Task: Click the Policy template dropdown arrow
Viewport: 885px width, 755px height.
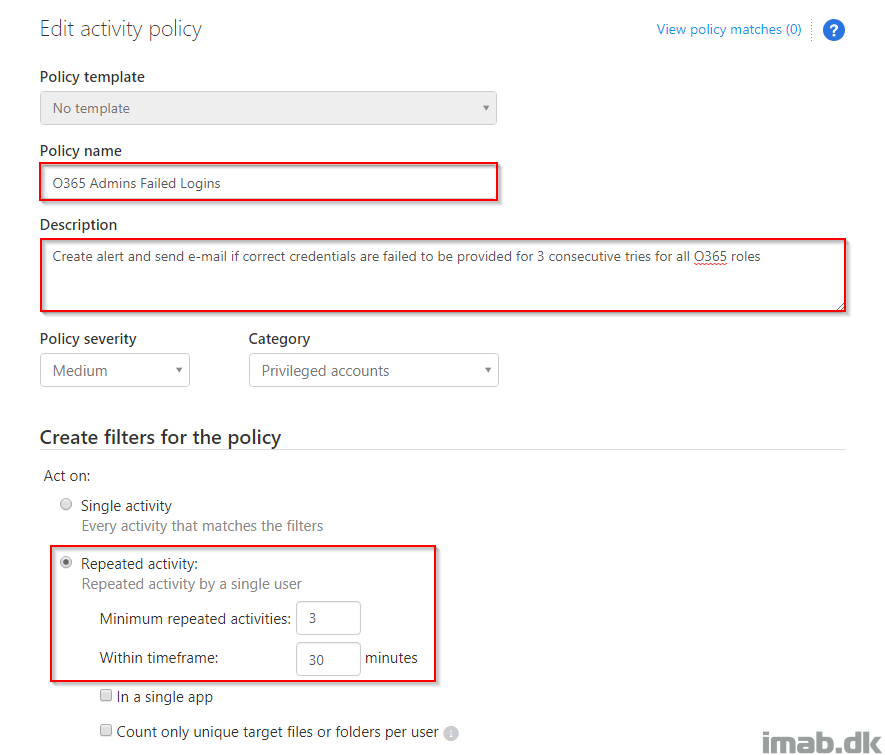Action: (485, 108)
